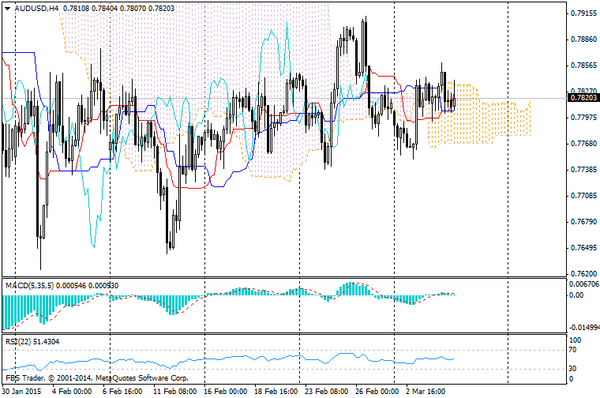Click the 2 Mar 16:00 time label
This screenshot has height=398, width=600.
[426, 391]
